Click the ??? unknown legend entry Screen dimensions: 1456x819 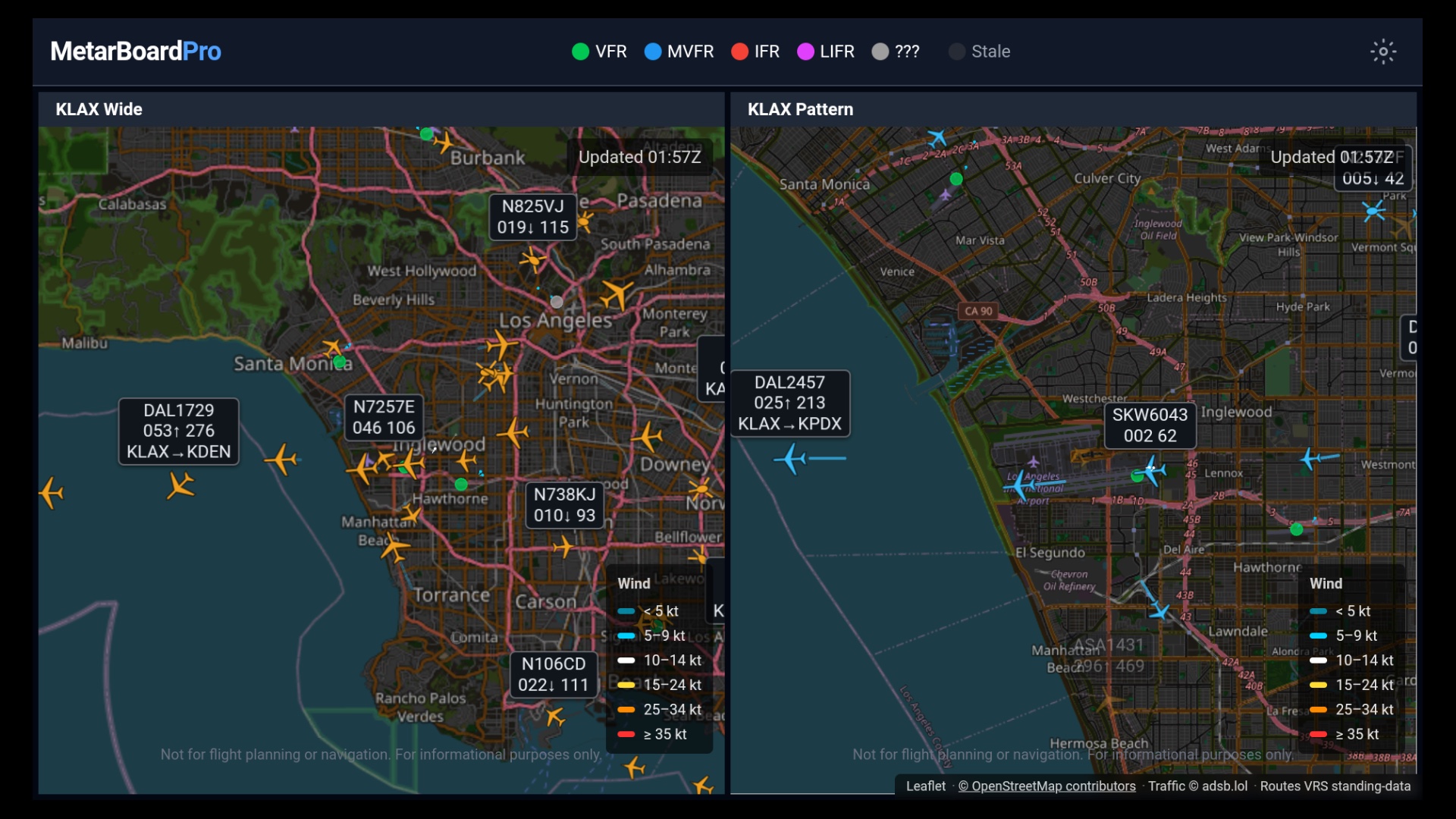[x=896, y=52]
